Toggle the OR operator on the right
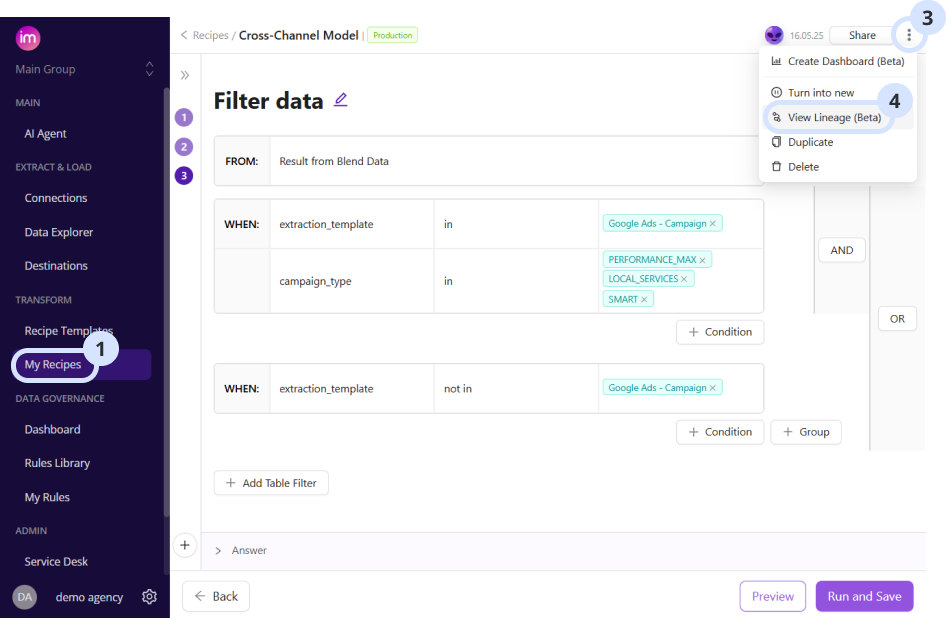 pos(897,318)
